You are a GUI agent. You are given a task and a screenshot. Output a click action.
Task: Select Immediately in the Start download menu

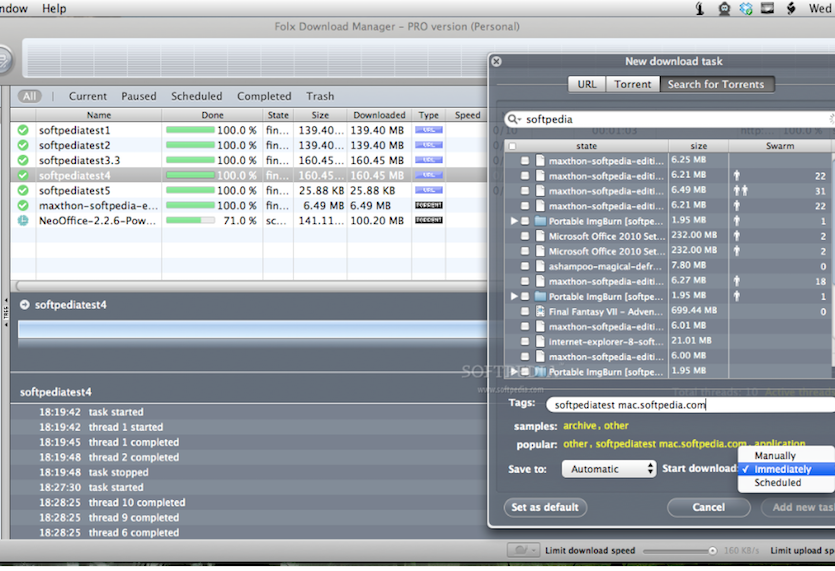786,469
